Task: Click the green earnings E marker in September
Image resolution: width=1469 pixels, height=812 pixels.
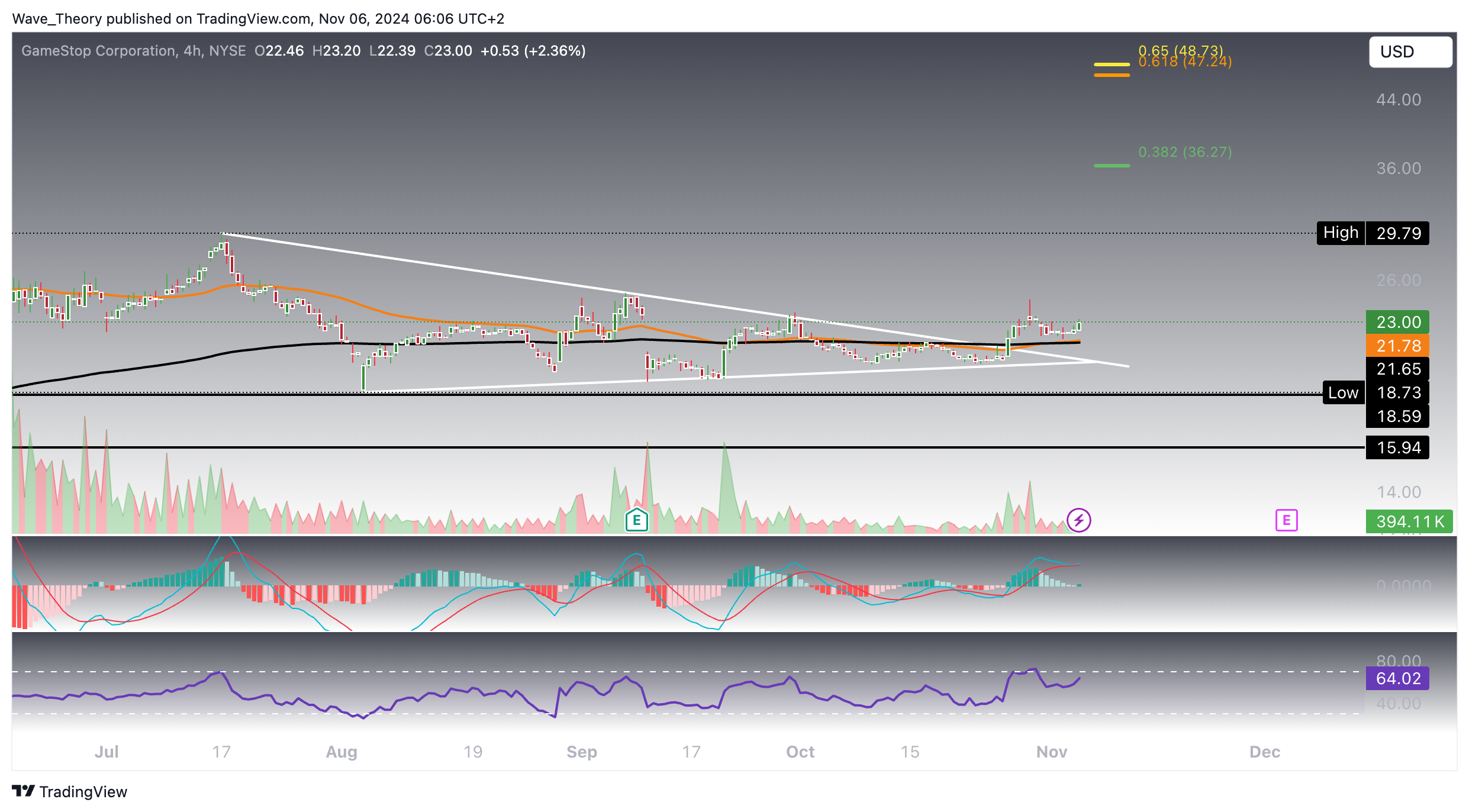Action: 637,520
